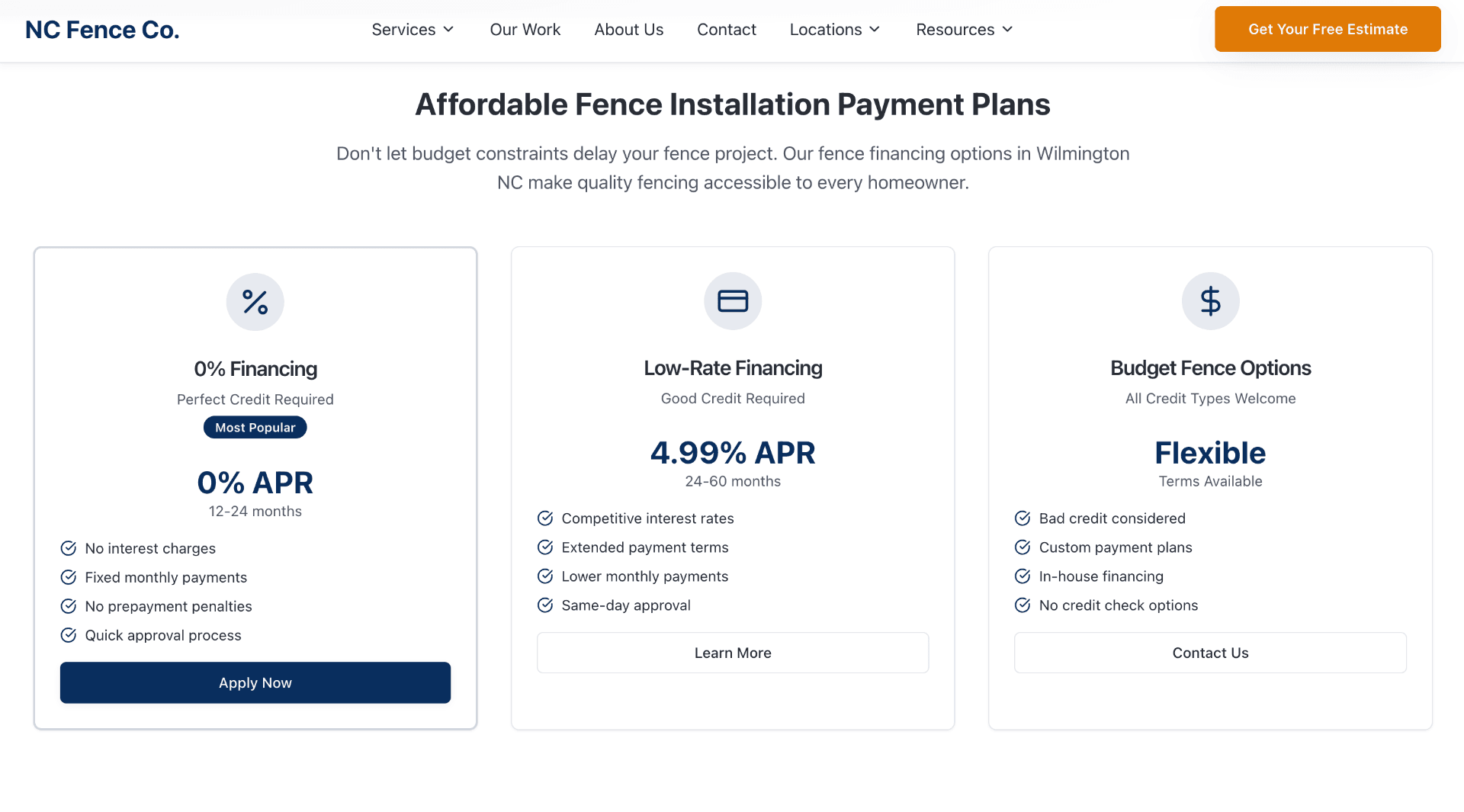This screenshot has width=1464, height=812.
Task: Select Contact in the navigation bar
Action: [726, 29]
